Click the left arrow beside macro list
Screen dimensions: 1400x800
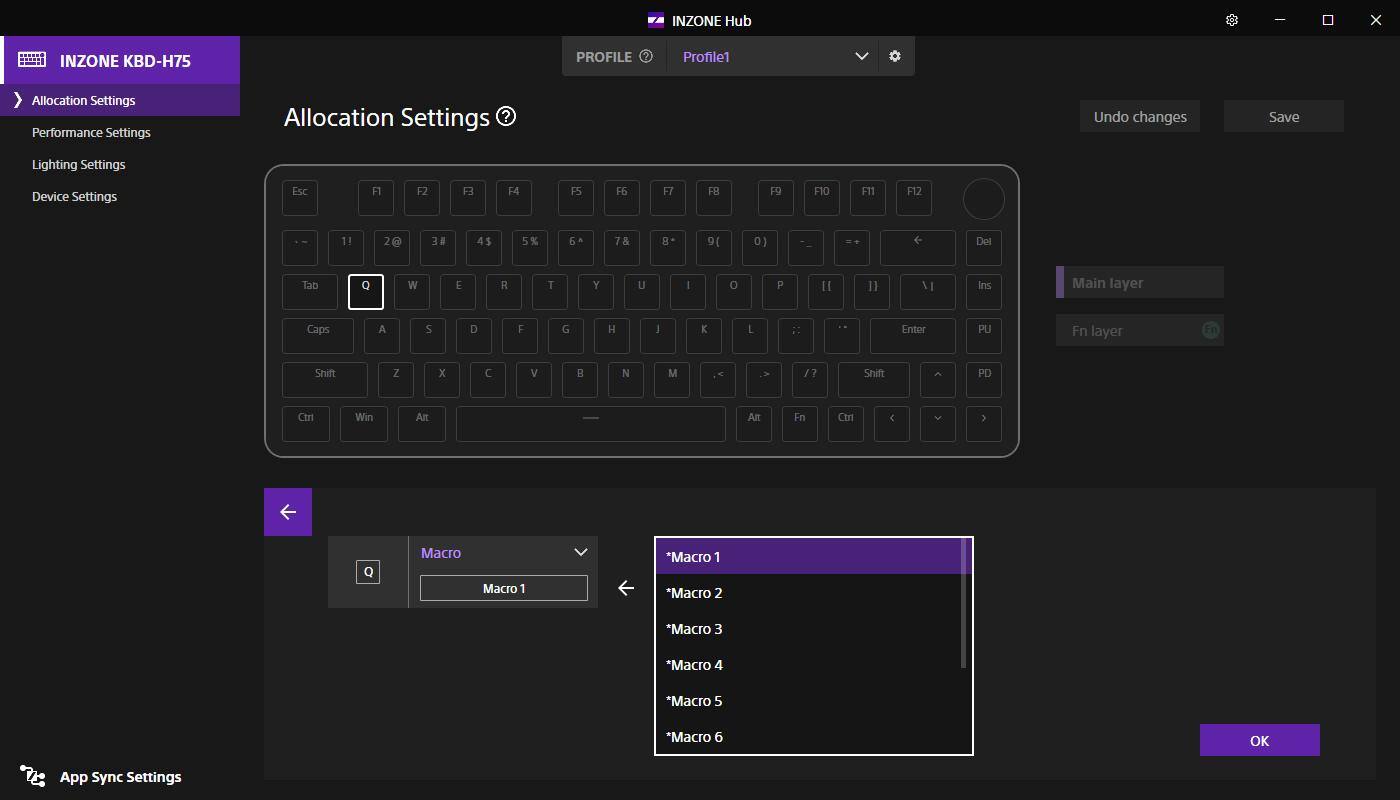[x=626, y=588]
